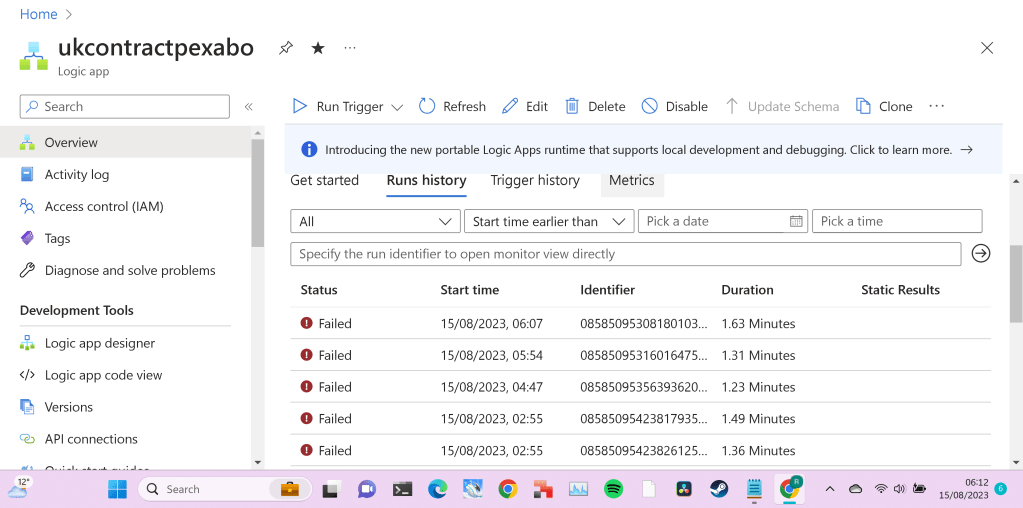Viewport: 1023px width, 508px height.
Task: Click the Pick a time field
Action: click(897, 221)
